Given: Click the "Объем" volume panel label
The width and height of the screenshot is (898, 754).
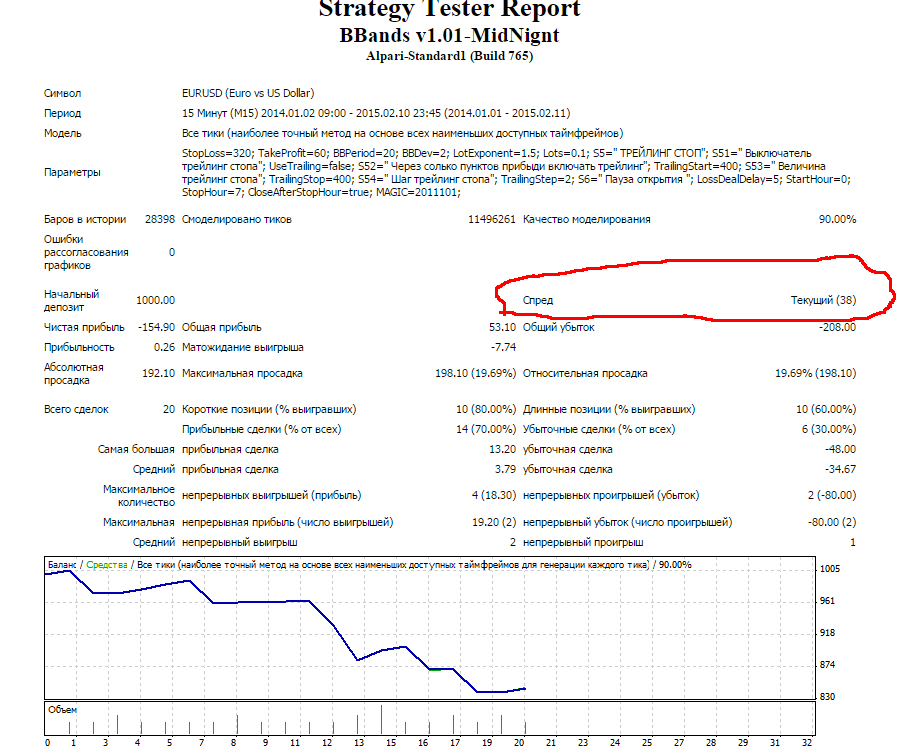Looking at the screenshot, I should (x=62, y=710).
